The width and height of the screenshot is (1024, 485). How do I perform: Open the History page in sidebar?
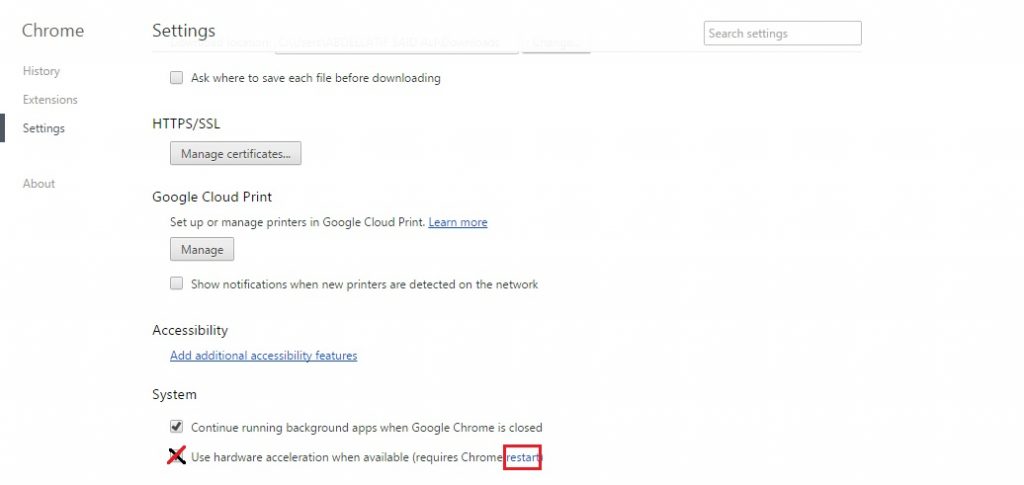(x=41, y=70)
